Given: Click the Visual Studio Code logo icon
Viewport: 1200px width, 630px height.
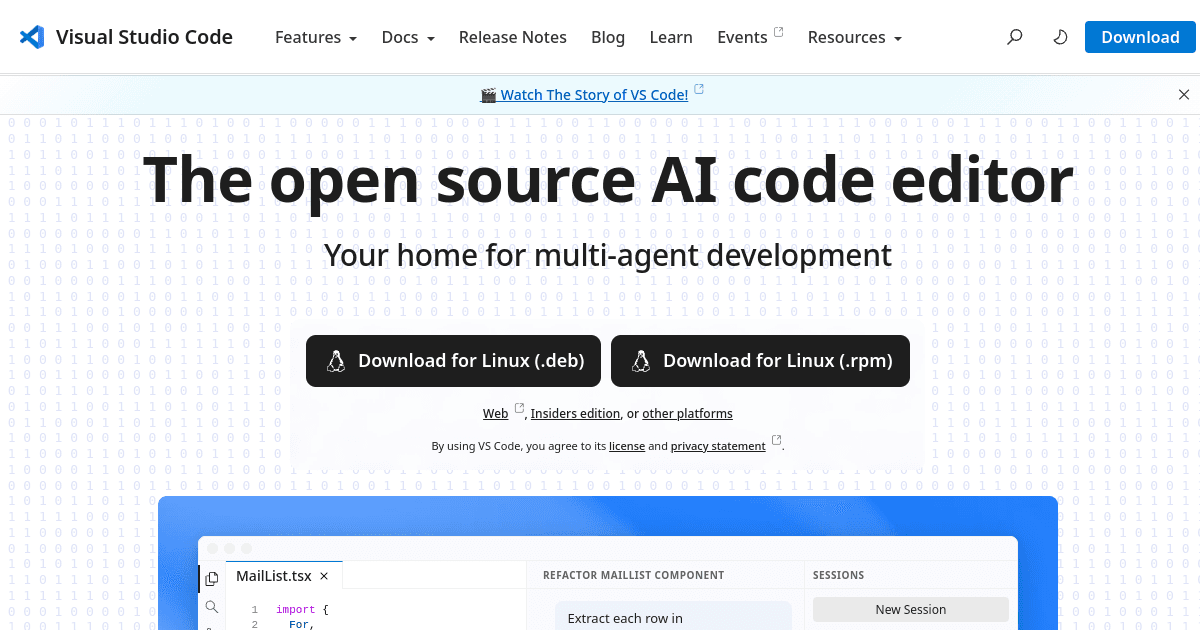Looking at the screenshot, I should [x=32, y=38].
